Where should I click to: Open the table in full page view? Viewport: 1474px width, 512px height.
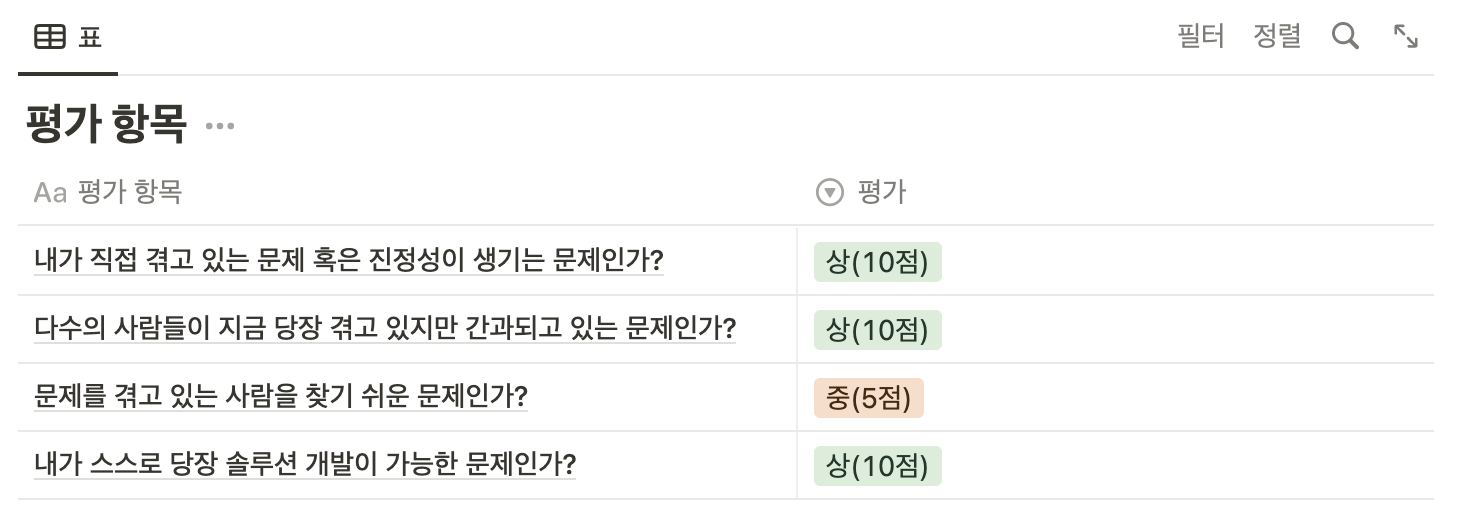tap(1406, 37)
